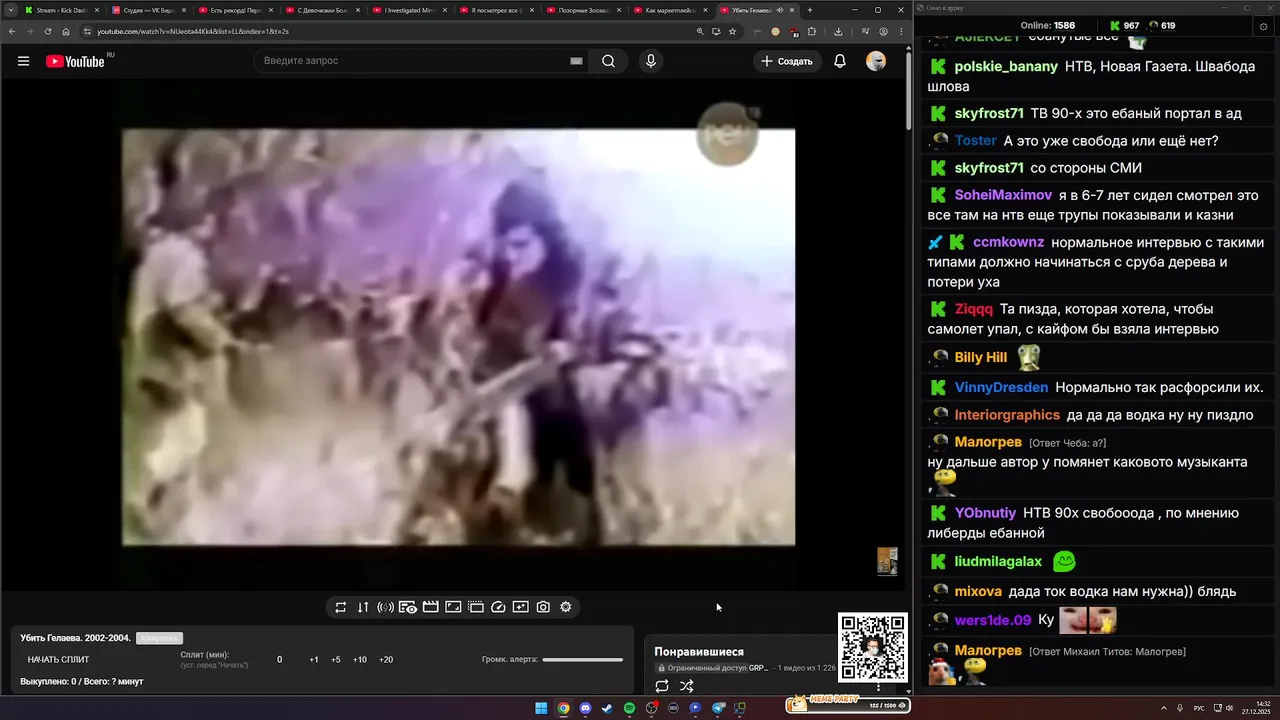Open the account avatar menu
1280x720 pixels.
pyautogui.click(x=876, y=61)
